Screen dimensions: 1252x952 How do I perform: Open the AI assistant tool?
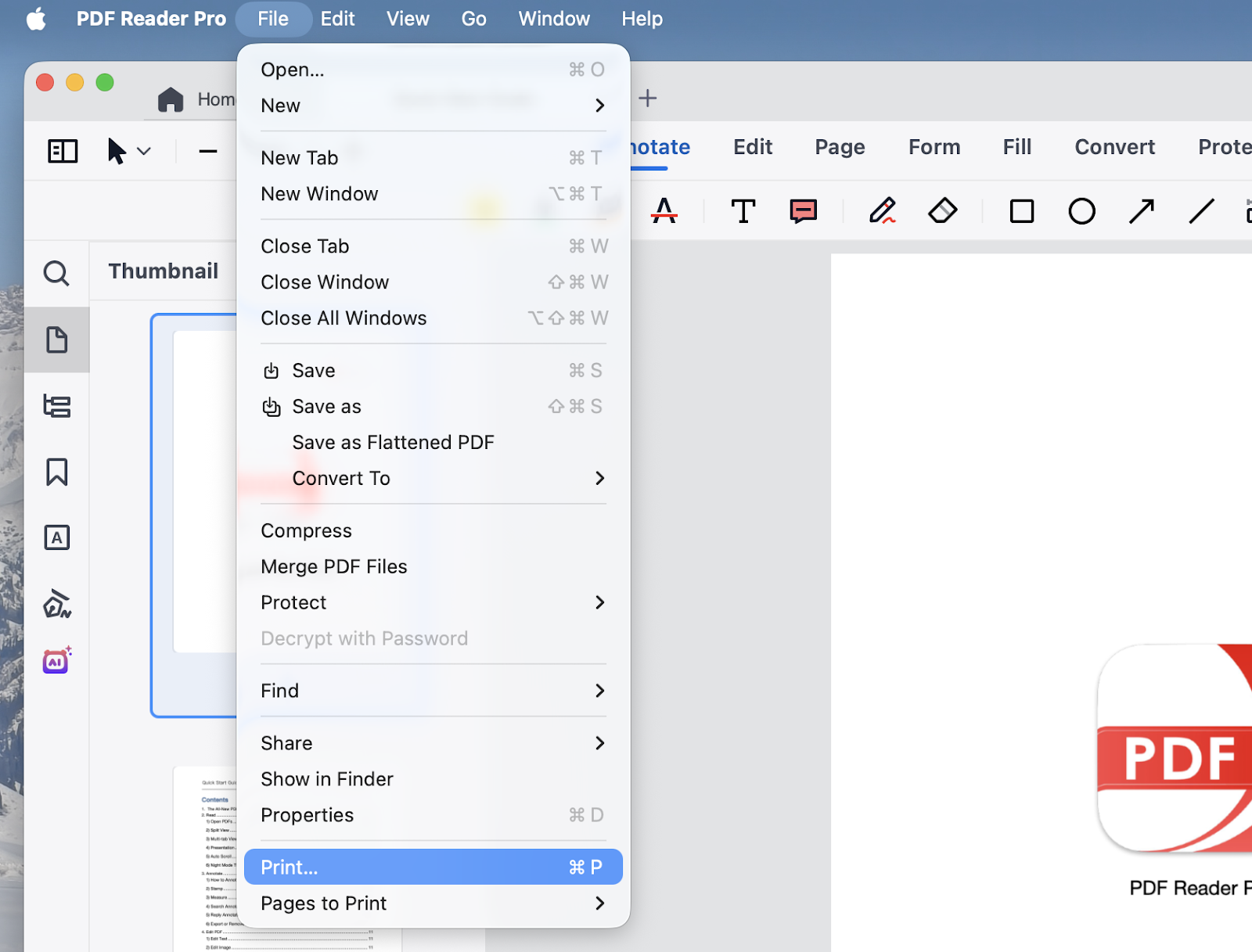pyautogui.click(x=56, y=661)
